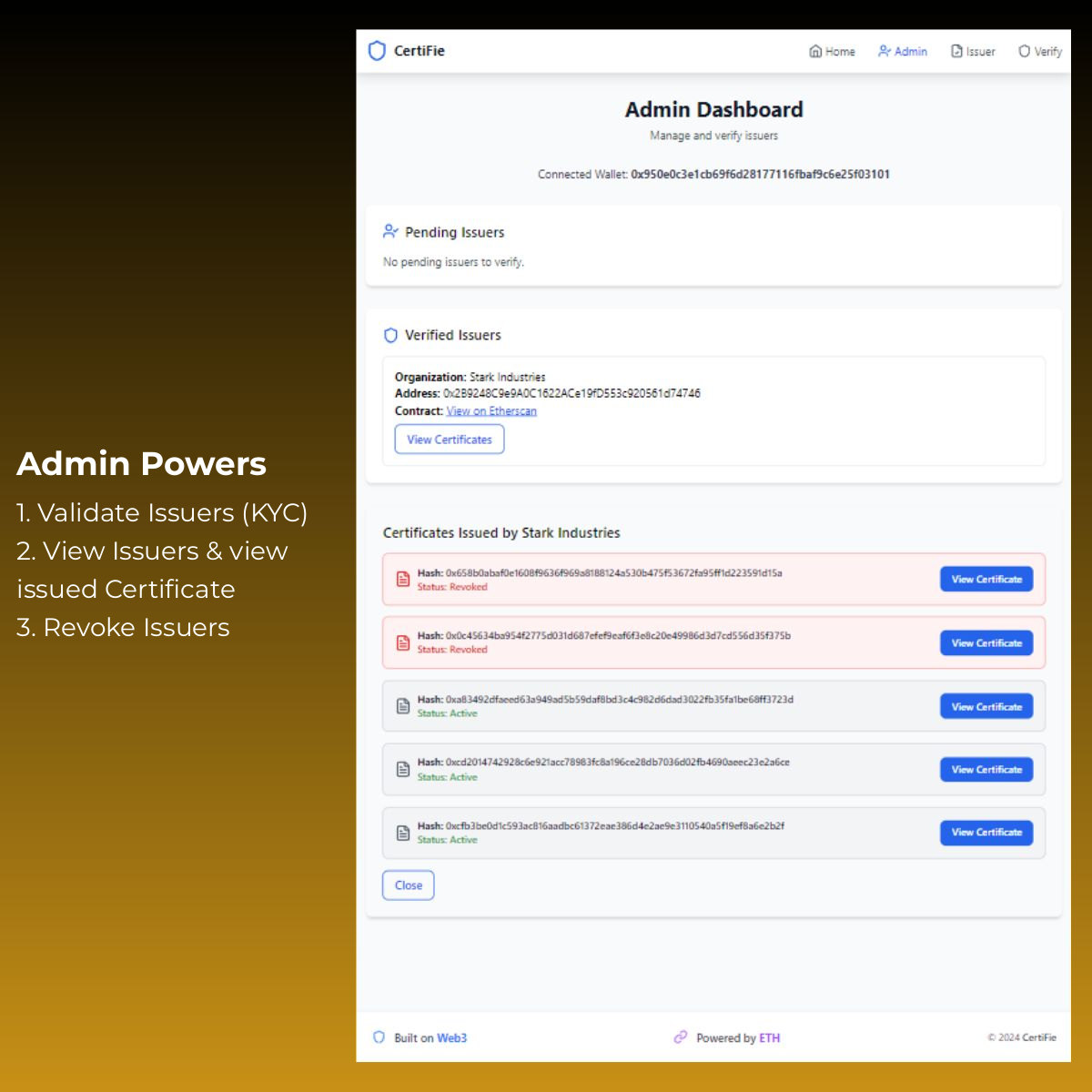
Task: View Certificate for hash 0xa83492df
Action: point(986,707)
